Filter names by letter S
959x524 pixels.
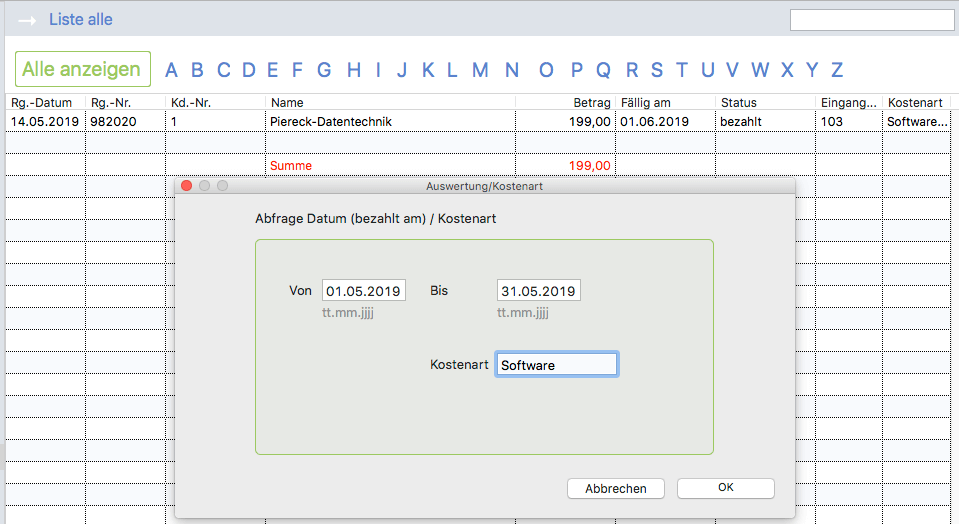657,70
